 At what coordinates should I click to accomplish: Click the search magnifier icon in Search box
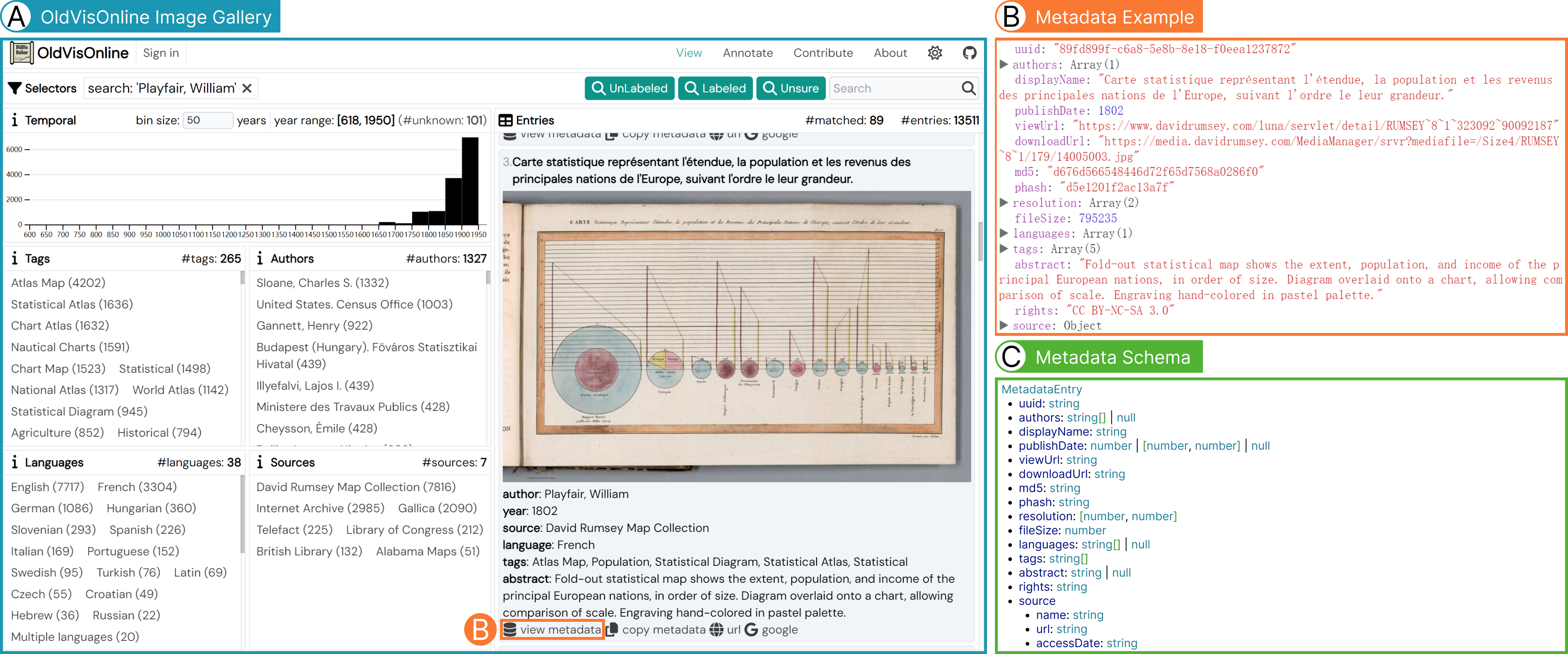point(969,88)
